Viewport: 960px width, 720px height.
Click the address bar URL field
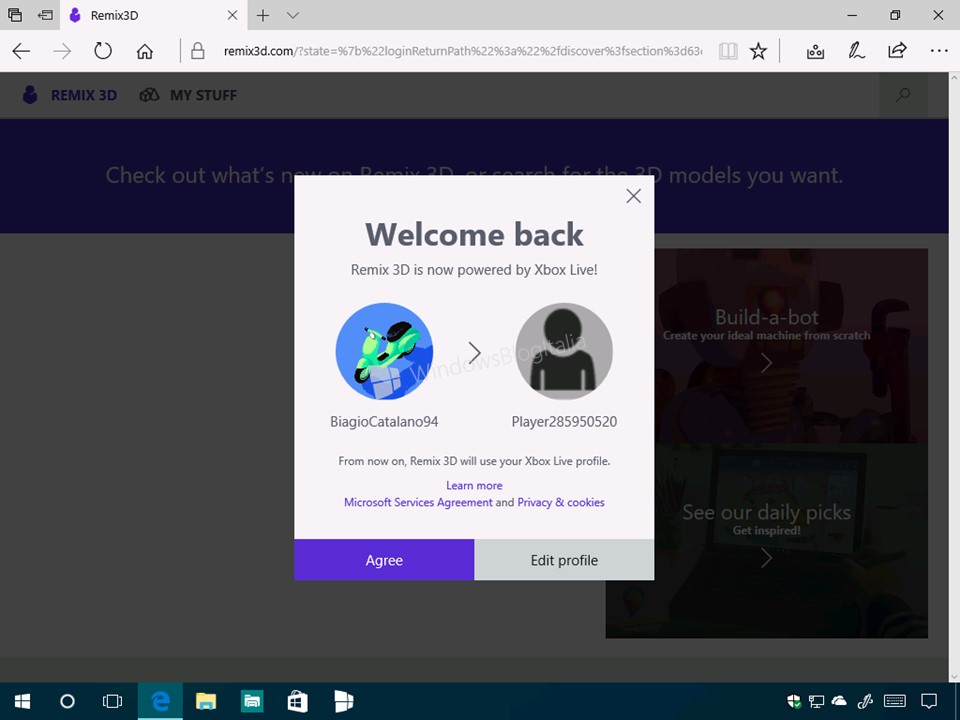click(463, 51)
